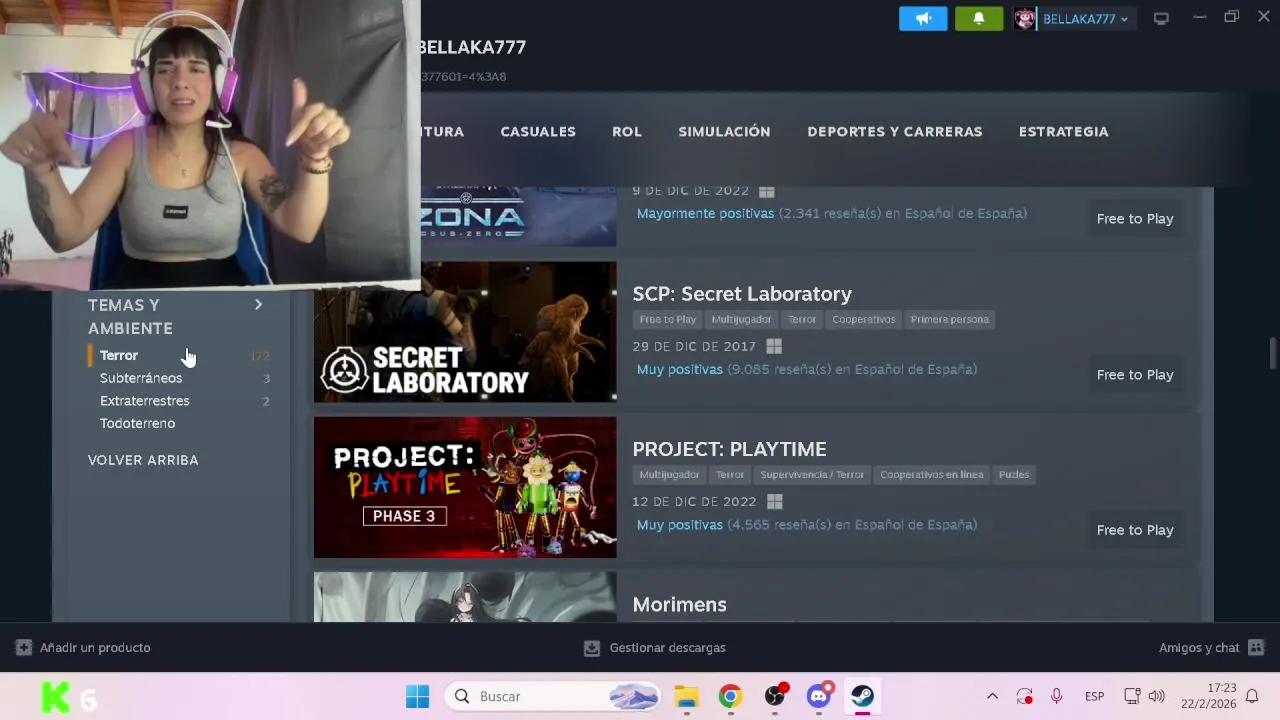The height and width of the screenshot is (720, 1280).
Task: Expand the TEMAS Y AMBIENTE section
Action: click(258, 305)
